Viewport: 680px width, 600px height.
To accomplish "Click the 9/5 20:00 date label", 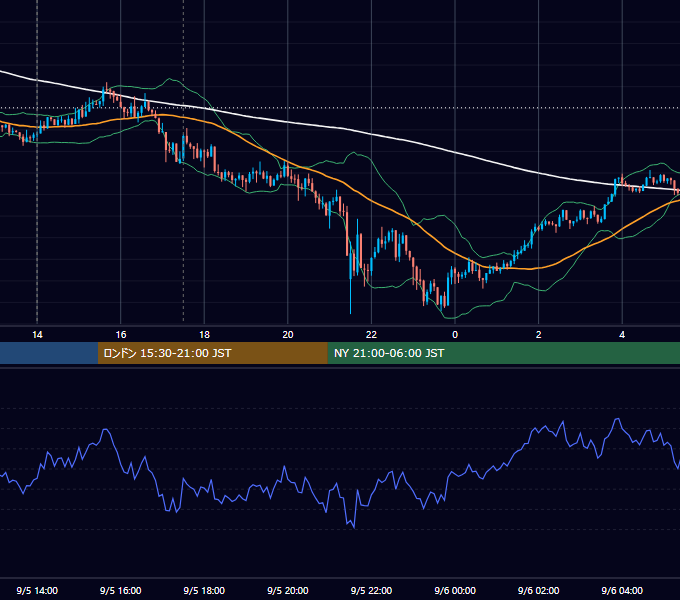I will (288, 590).
